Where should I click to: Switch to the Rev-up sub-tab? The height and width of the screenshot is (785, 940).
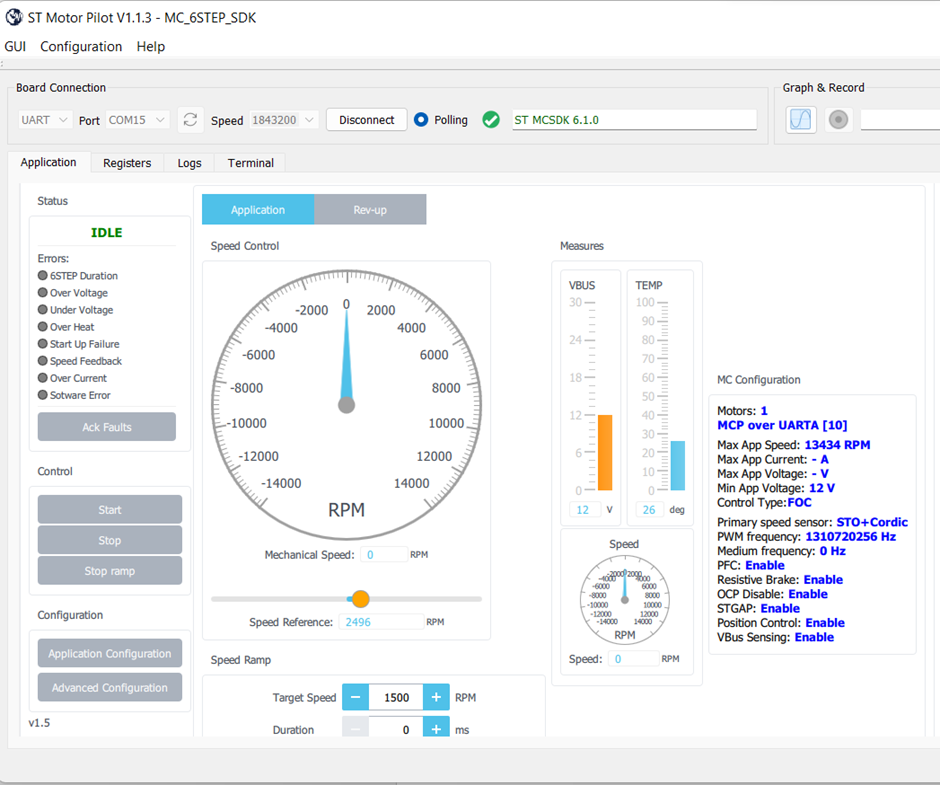370,209
